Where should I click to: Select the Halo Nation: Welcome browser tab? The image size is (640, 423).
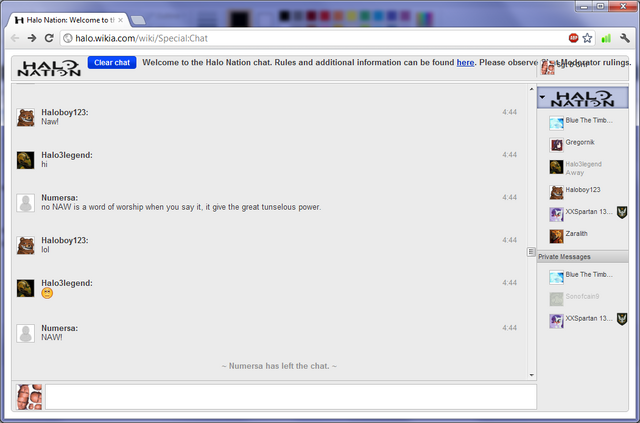69,20
